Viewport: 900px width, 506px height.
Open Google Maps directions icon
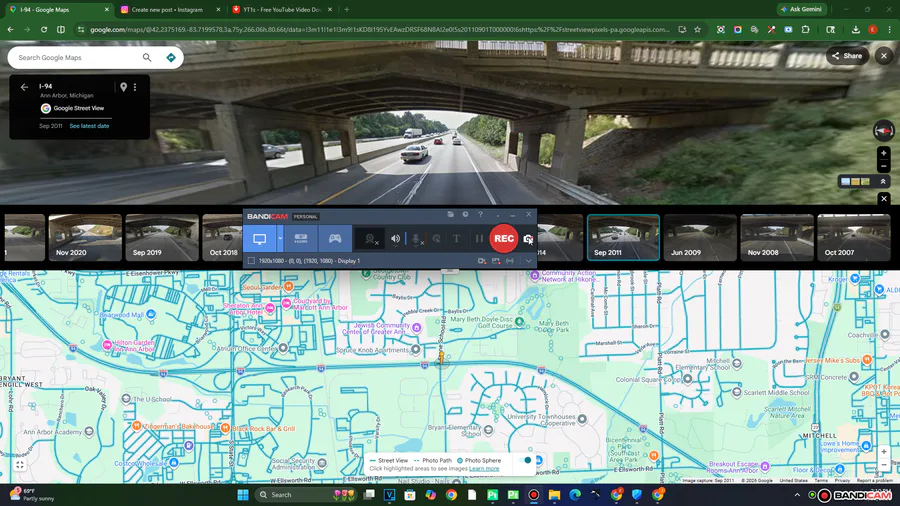click(x=170, y=57)
